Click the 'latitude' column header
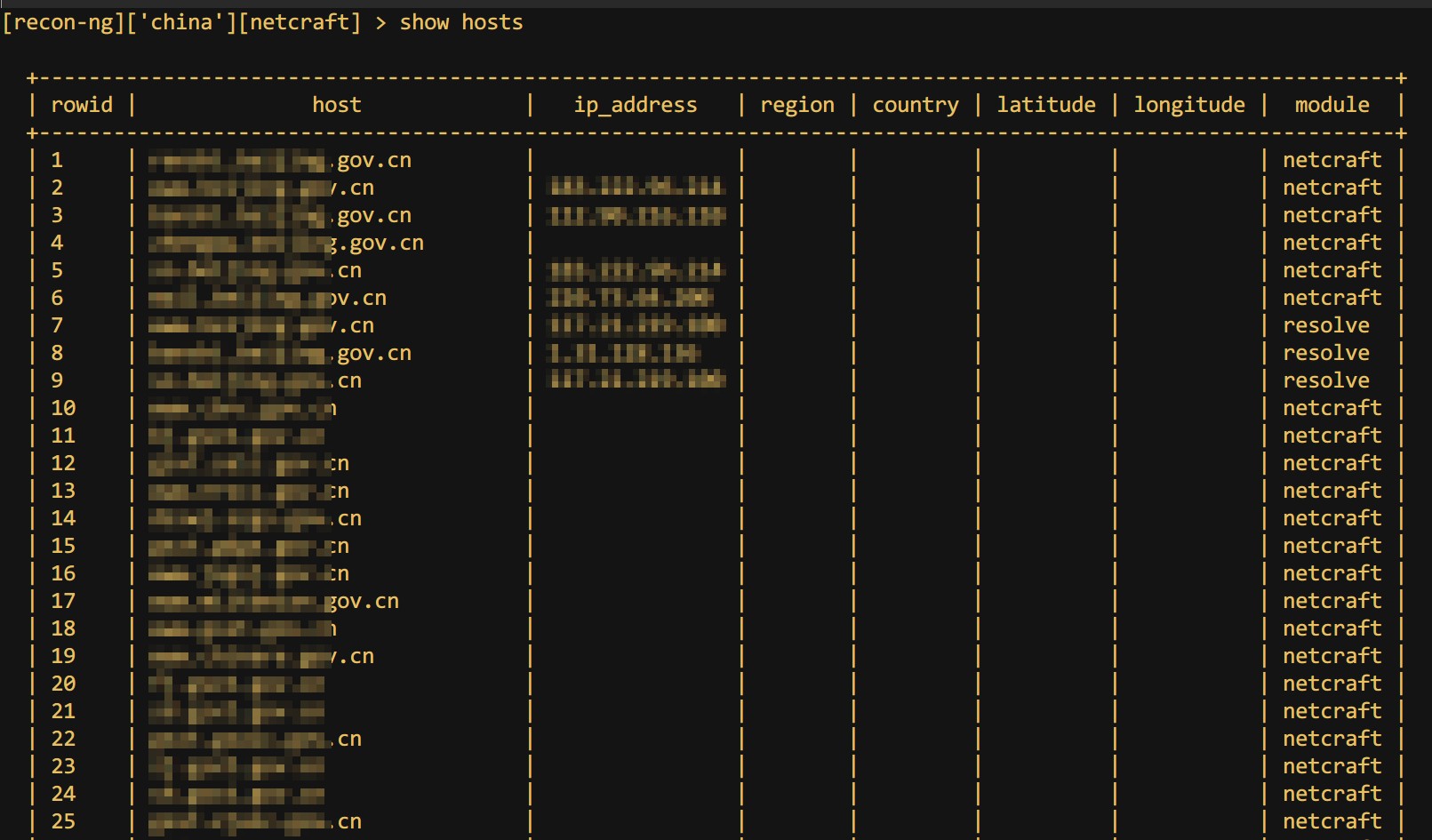The width and height of the screenshot is (1432, 840). (1045, 105)
